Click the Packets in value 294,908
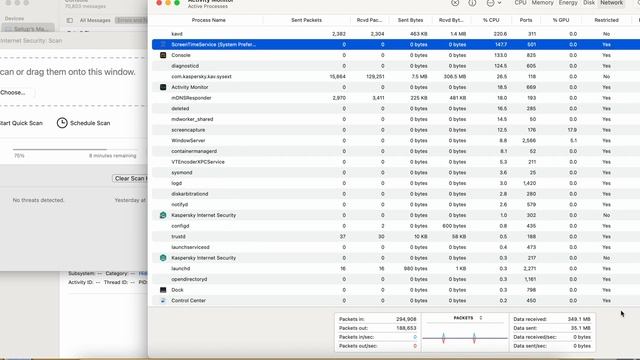 (x=406, y=319)
